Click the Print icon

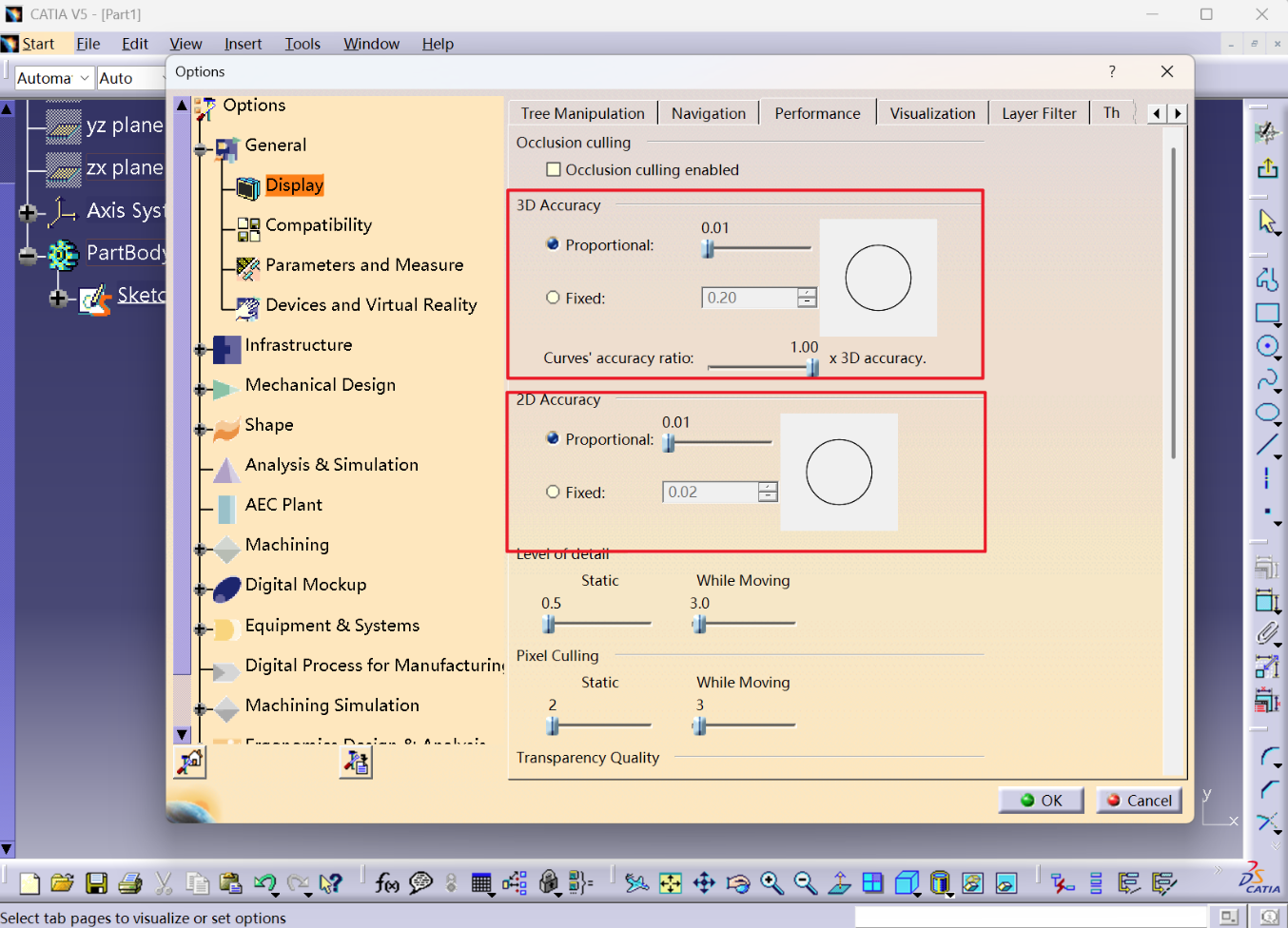(130, 883)
